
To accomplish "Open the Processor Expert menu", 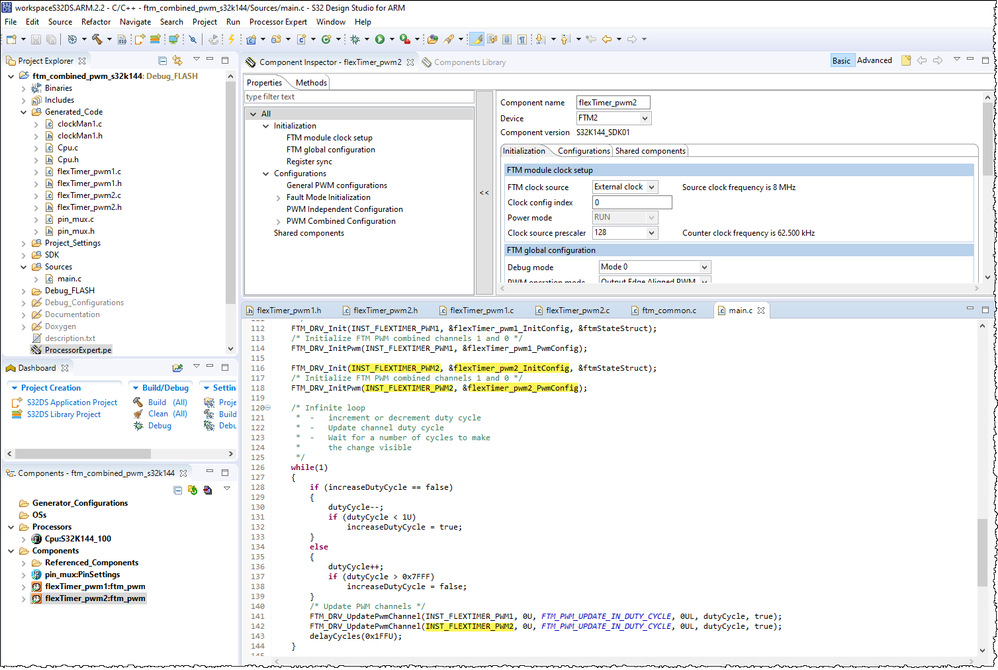I will (x=278, y=21).
